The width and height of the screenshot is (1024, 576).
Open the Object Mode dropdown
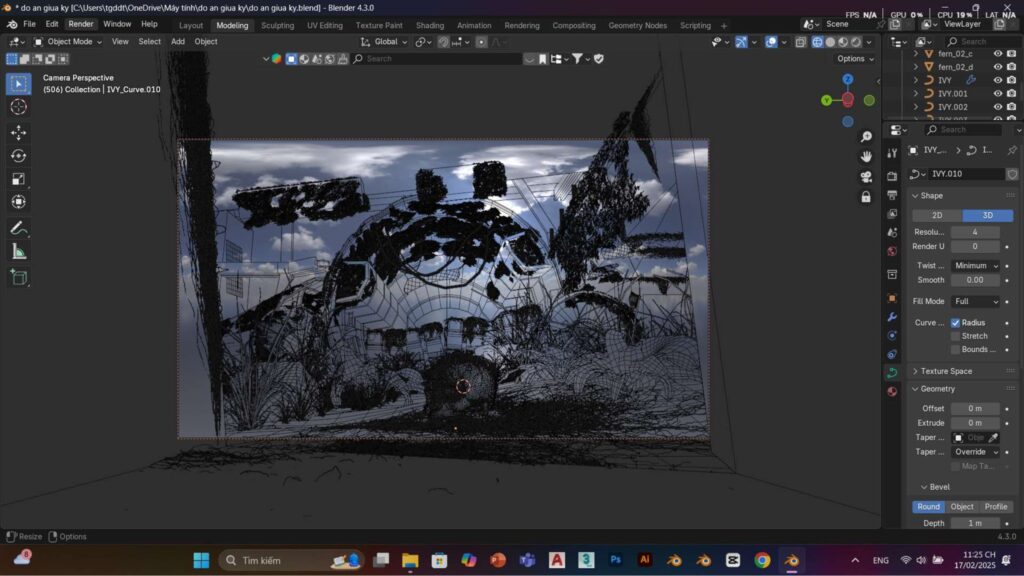pyautogui.click(x=68, y=42)
